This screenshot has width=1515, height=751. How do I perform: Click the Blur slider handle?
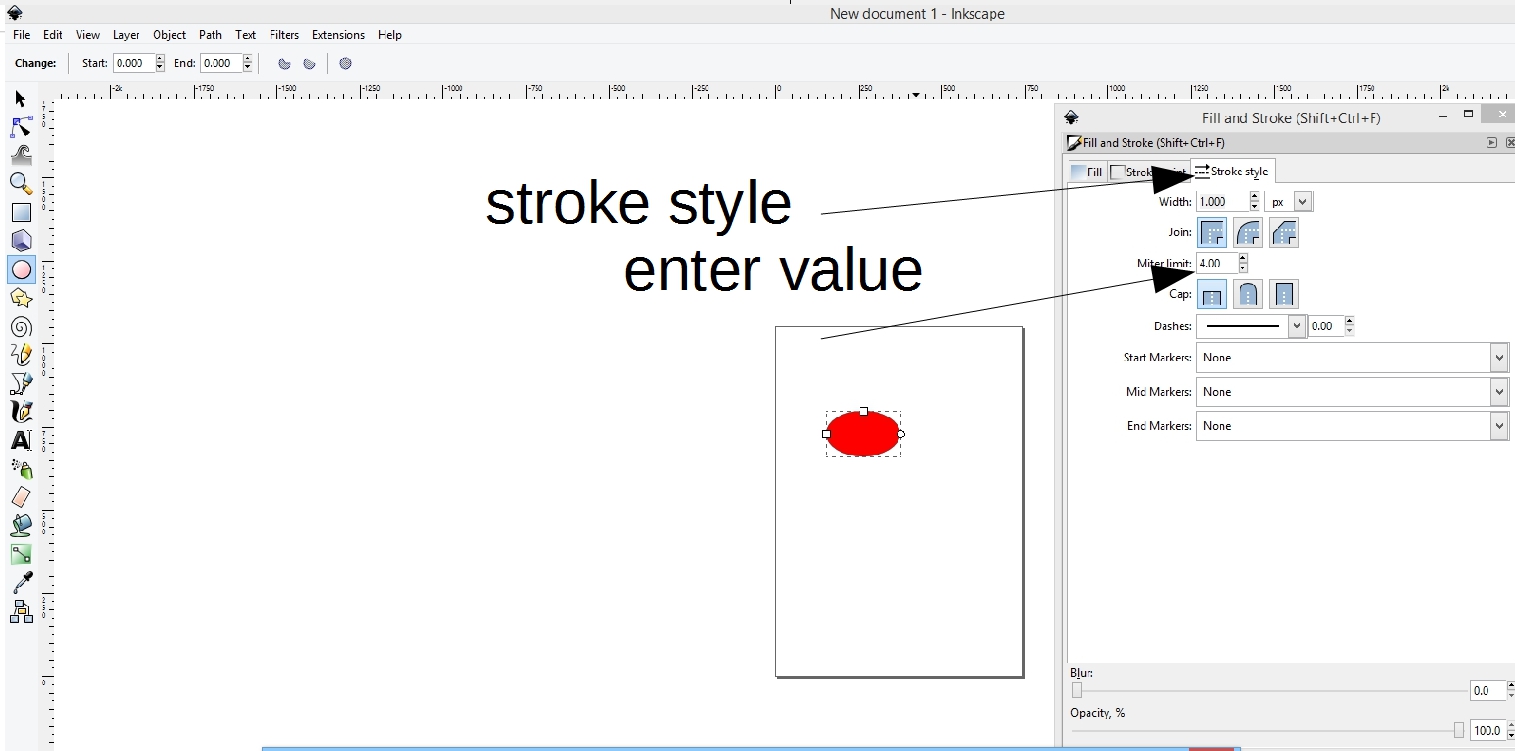[x=1077, y=690]
